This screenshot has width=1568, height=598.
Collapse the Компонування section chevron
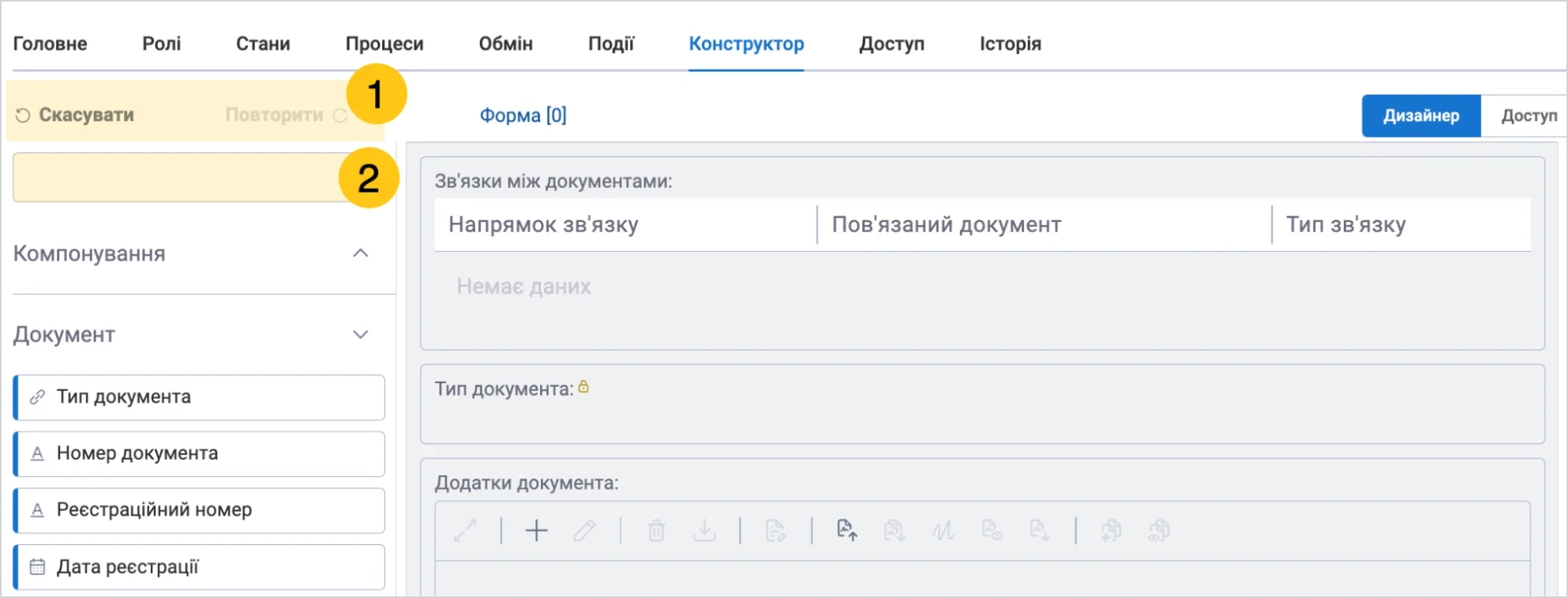(361, 254)
